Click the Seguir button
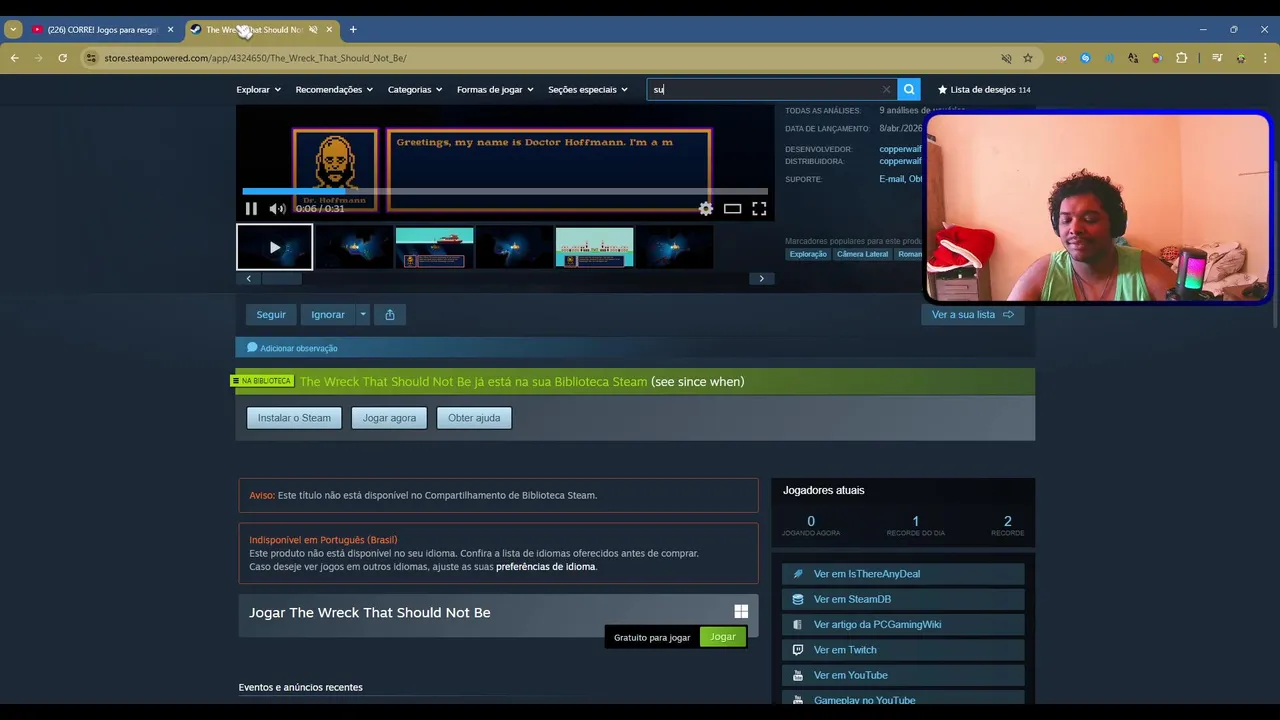Image resolution: width=1280 pixels, height=720 pixels. [x=271, y=315]
